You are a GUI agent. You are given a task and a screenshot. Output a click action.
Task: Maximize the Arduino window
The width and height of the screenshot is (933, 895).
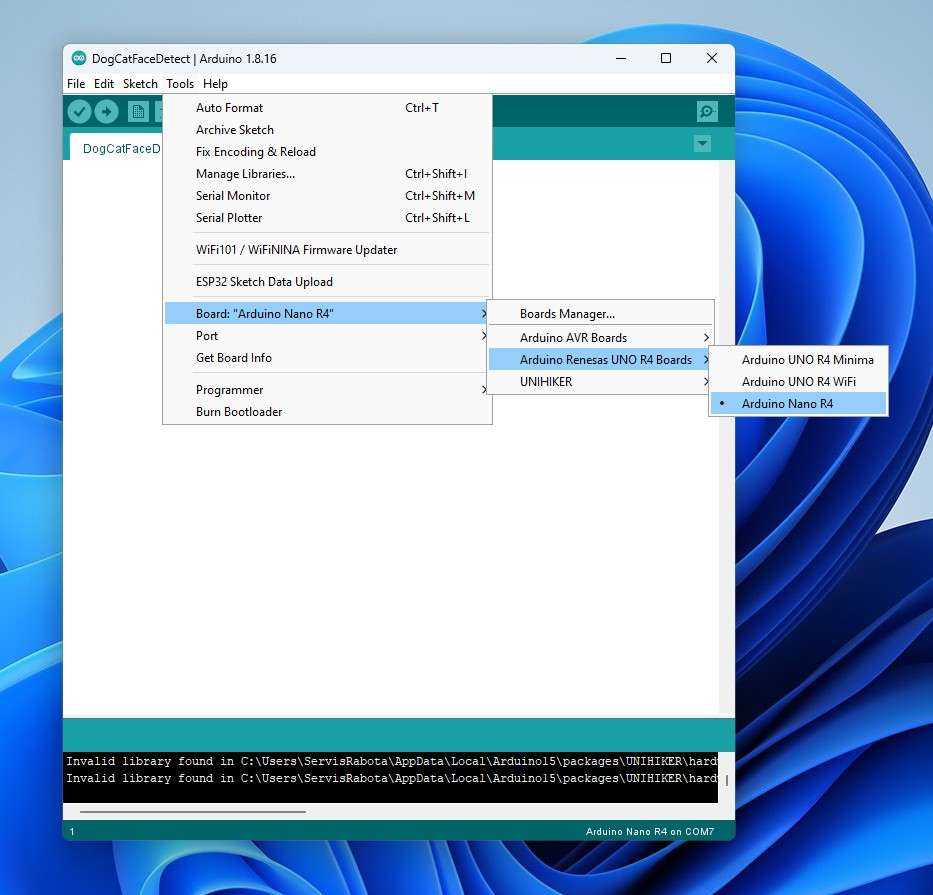click(666, 58)
